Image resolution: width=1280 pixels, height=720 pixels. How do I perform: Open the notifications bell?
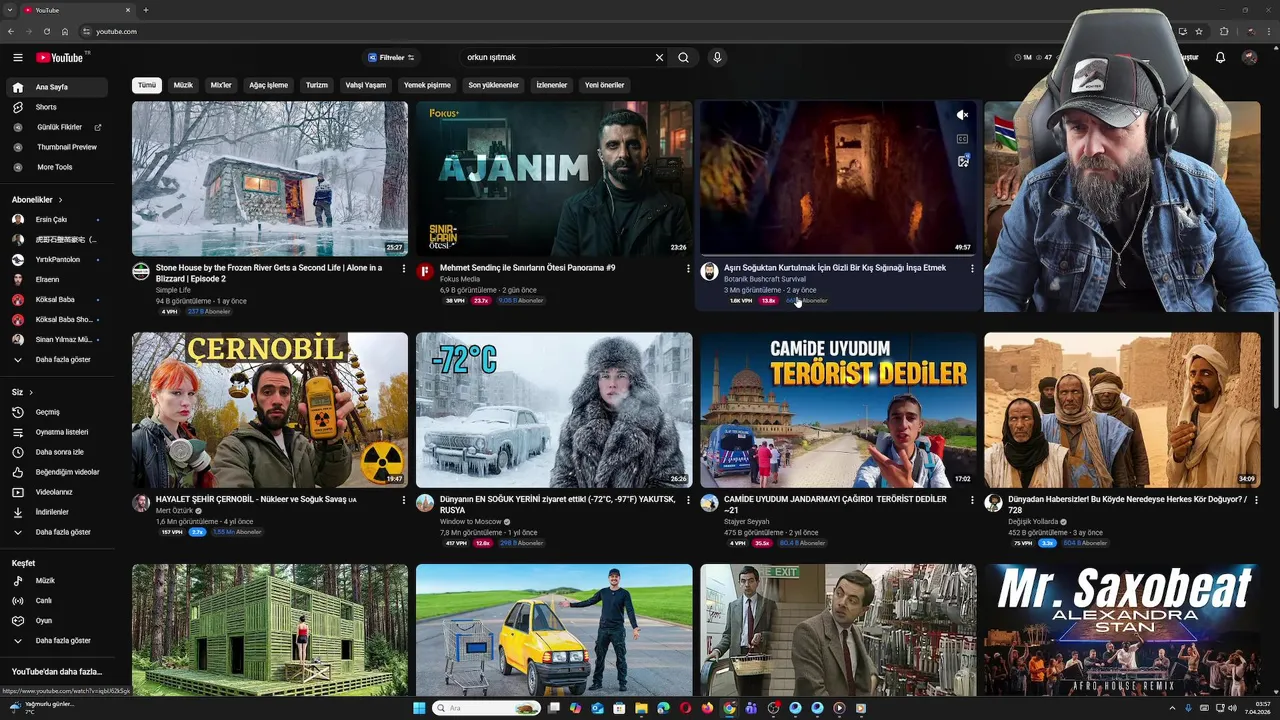(1220, 57)
